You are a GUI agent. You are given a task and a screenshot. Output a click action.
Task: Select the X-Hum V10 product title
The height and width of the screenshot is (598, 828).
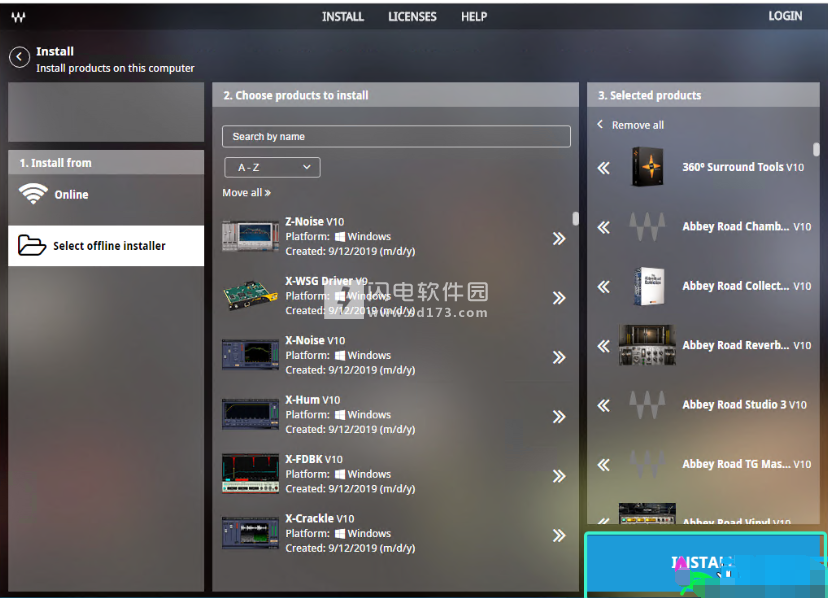[x=313, y=400]
